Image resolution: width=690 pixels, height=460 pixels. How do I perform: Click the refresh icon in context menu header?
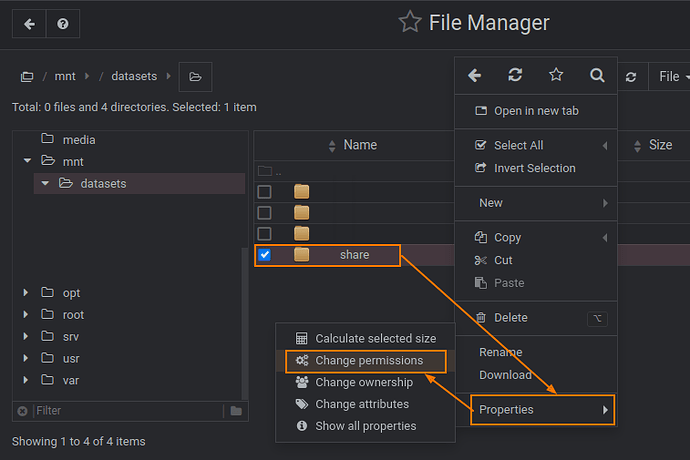coord(515,75)
